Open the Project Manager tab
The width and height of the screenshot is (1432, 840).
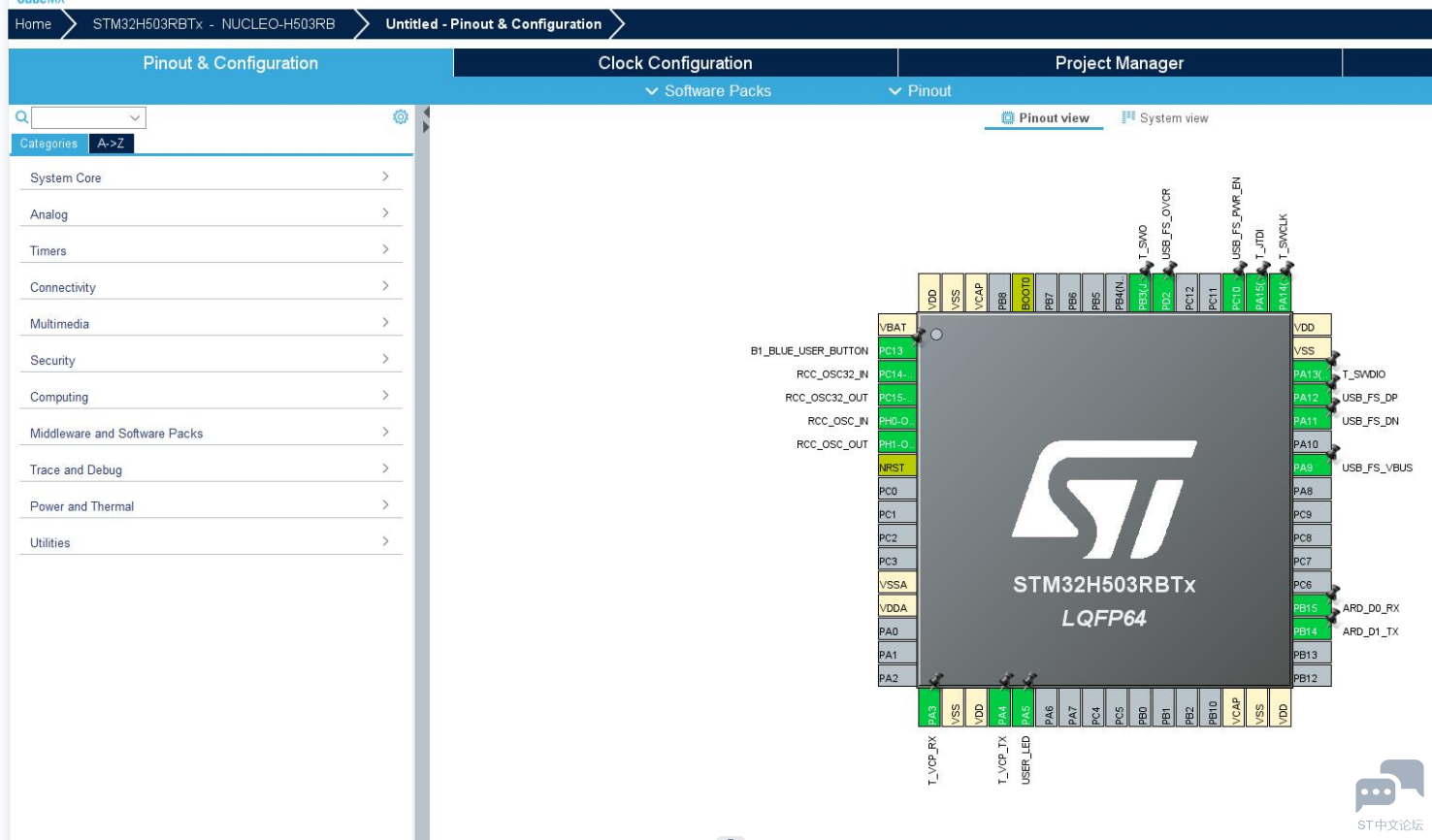pyautogui.click(x=1120, y=63)
